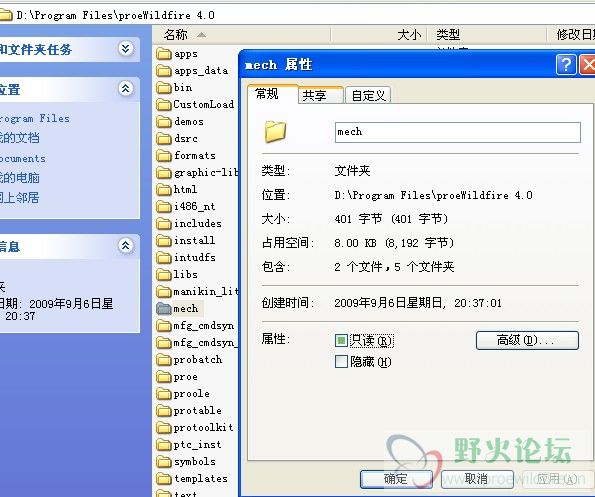Screen dimensions: 595x497
Task: Open the 自定义 customize tab
Action: tap(368, 95)
